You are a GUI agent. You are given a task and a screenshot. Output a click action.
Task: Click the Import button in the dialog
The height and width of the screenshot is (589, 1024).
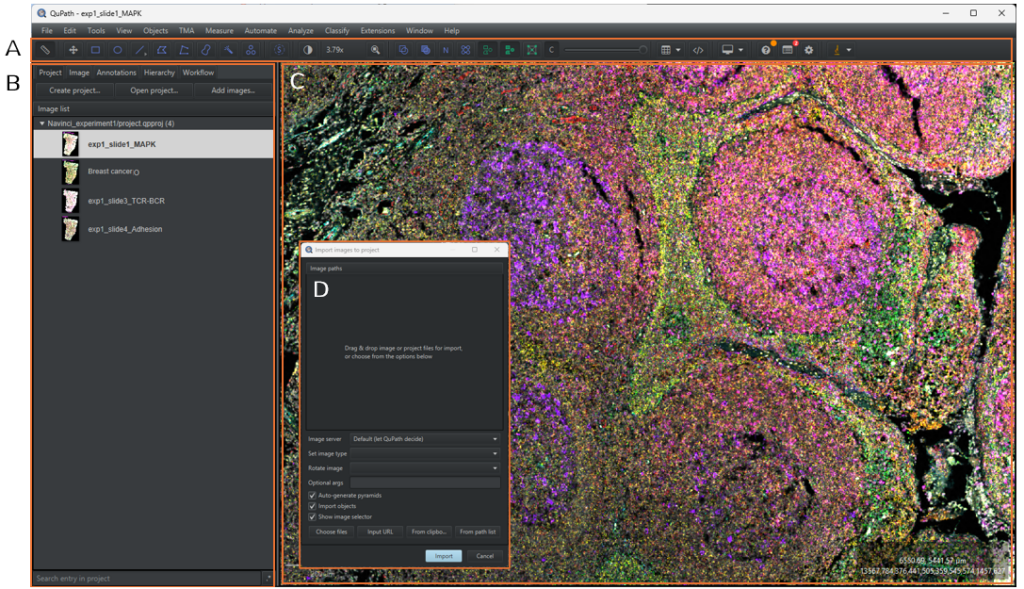click(x=444, y=556)
